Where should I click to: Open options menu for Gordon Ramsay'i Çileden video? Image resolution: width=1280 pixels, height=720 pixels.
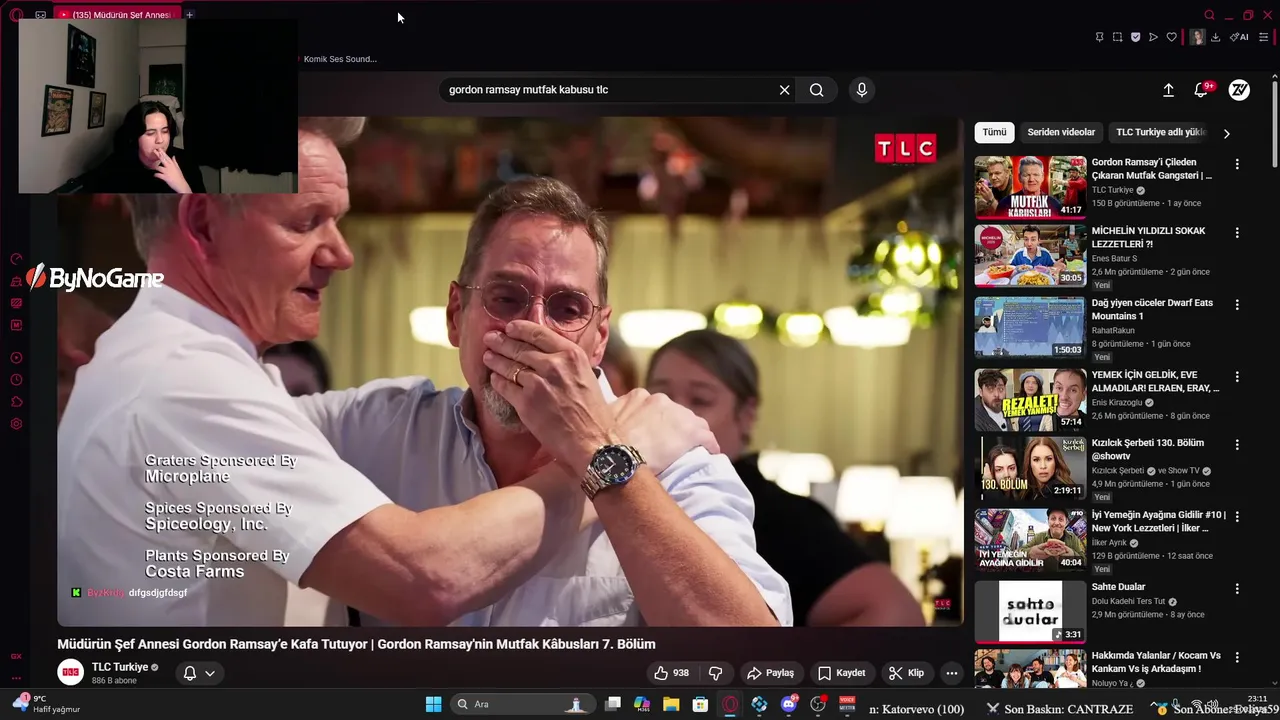1237,164
